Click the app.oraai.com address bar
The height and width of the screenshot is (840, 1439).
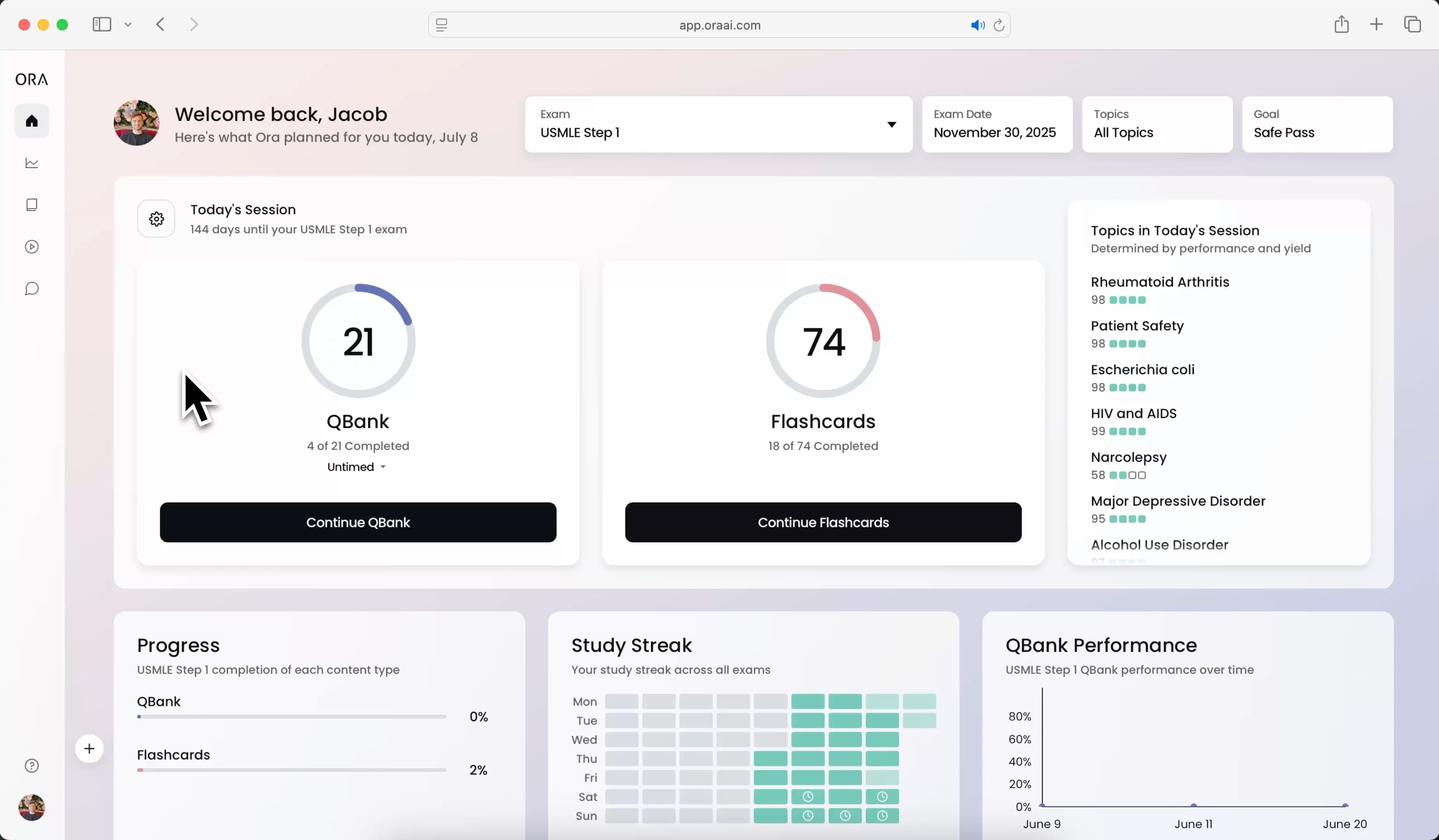coord(719,25)
